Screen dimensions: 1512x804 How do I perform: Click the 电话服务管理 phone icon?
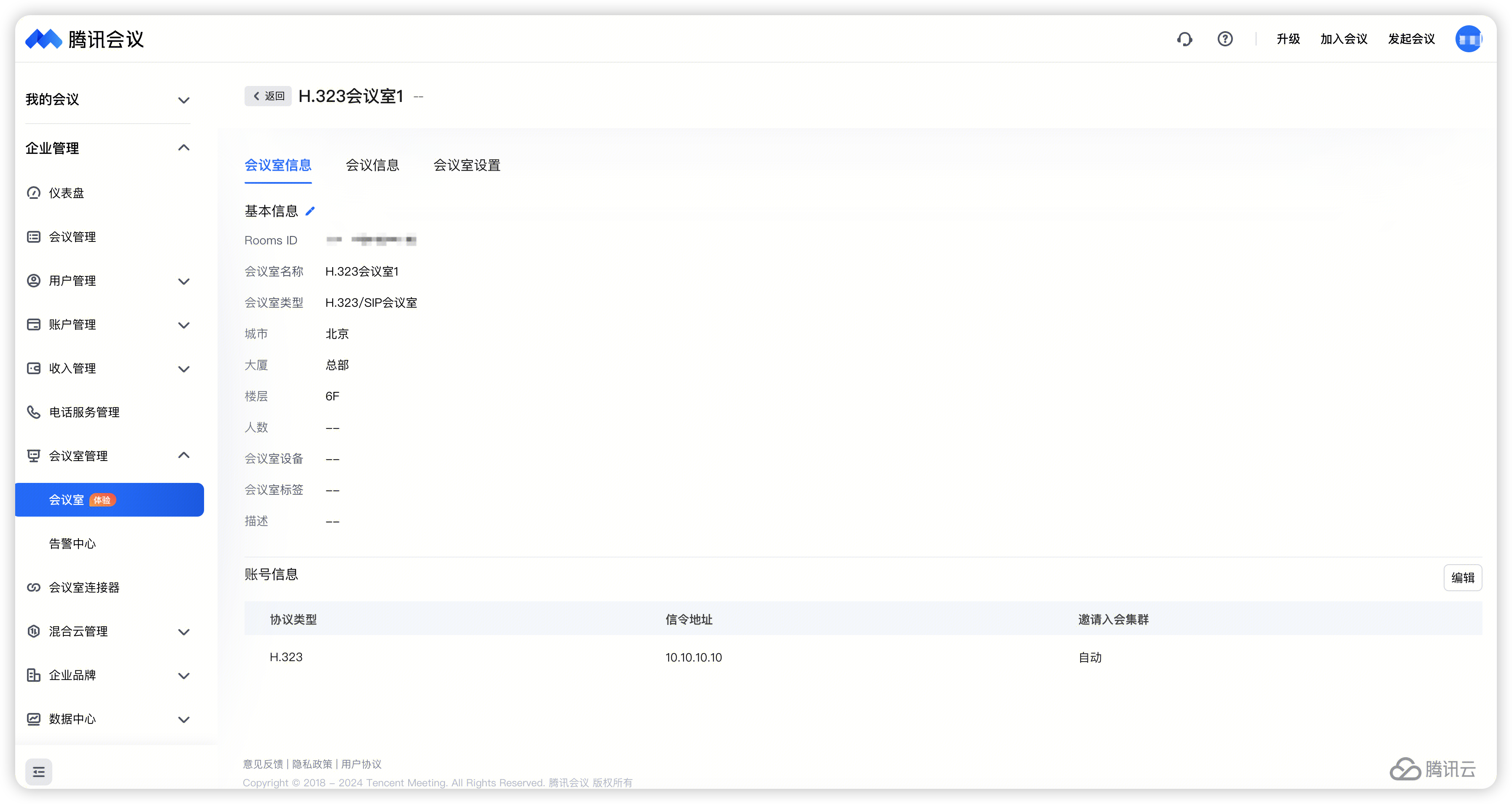(x=34, y=412)
